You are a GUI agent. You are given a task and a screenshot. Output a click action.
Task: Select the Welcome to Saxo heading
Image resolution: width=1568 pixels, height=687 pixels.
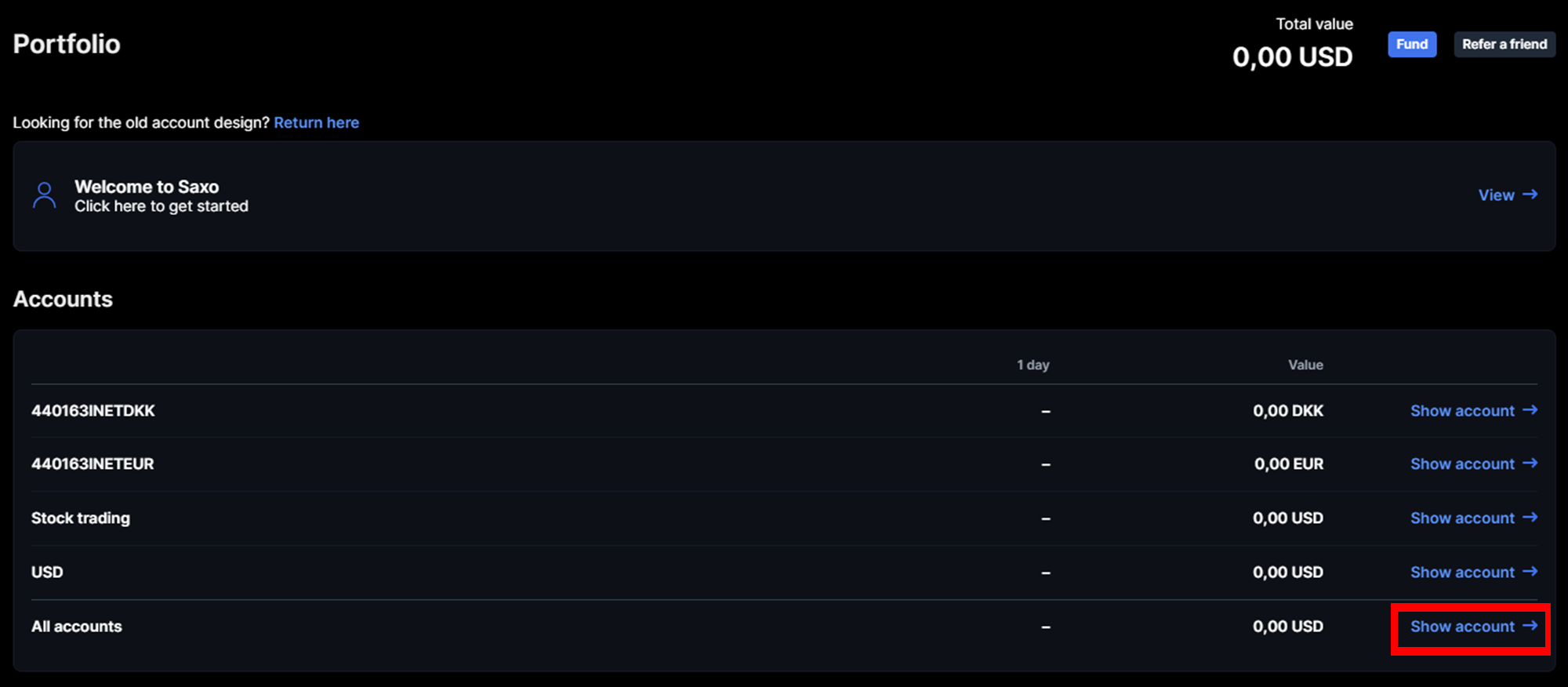pyautogui.click(x=147, y=187)
